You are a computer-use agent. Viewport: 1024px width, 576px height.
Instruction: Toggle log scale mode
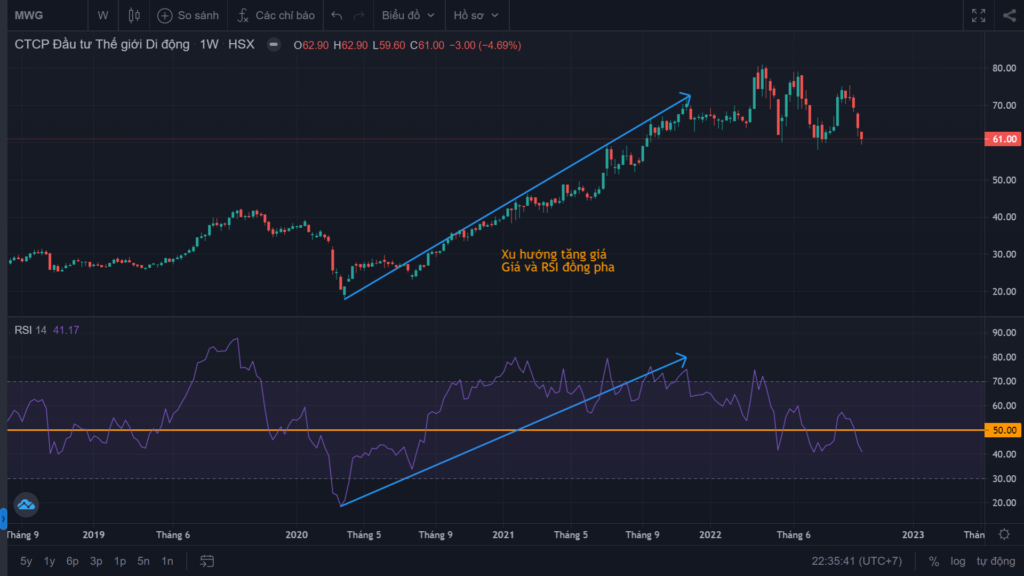[957, 561]
